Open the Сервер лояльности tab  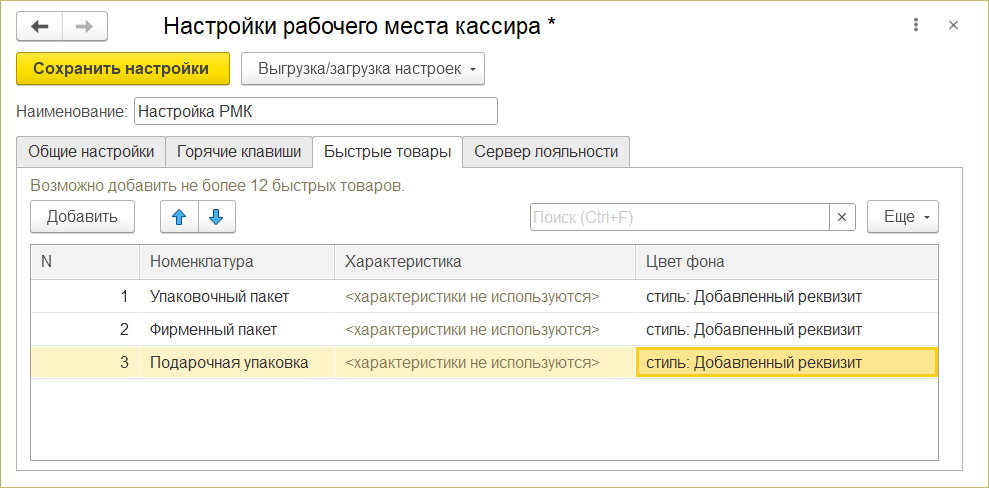click(x=546, y=152)
